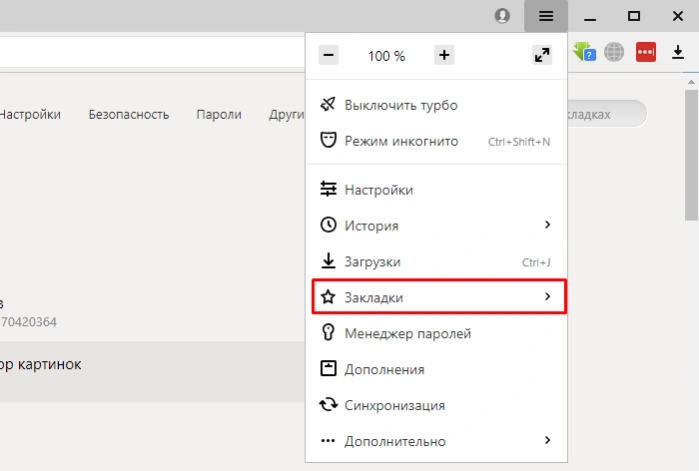The width and height of the screenshot is (699, 471).
Task: Click the gray globe extension icon
Action: (614, 52)
